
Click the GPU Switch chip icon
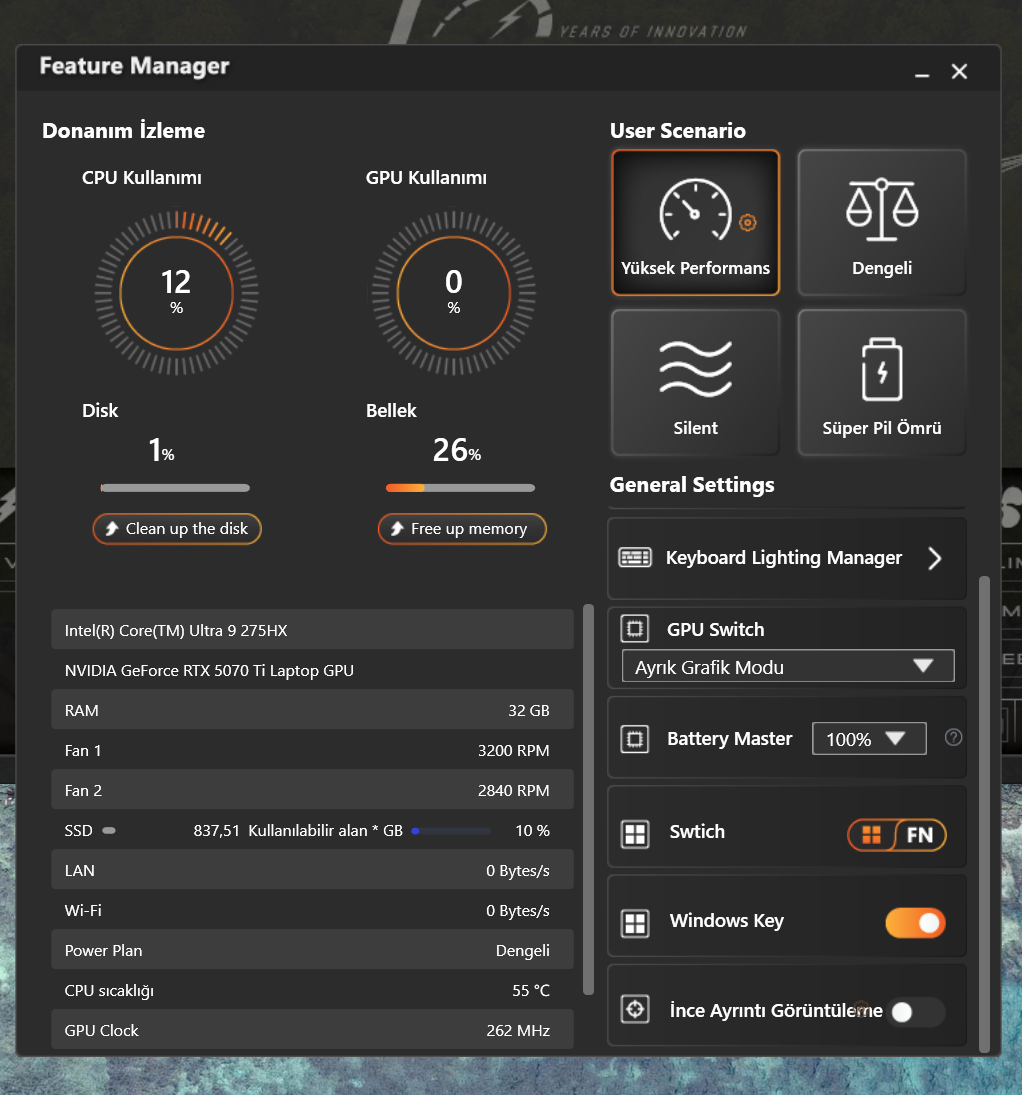tap(634, 629)
